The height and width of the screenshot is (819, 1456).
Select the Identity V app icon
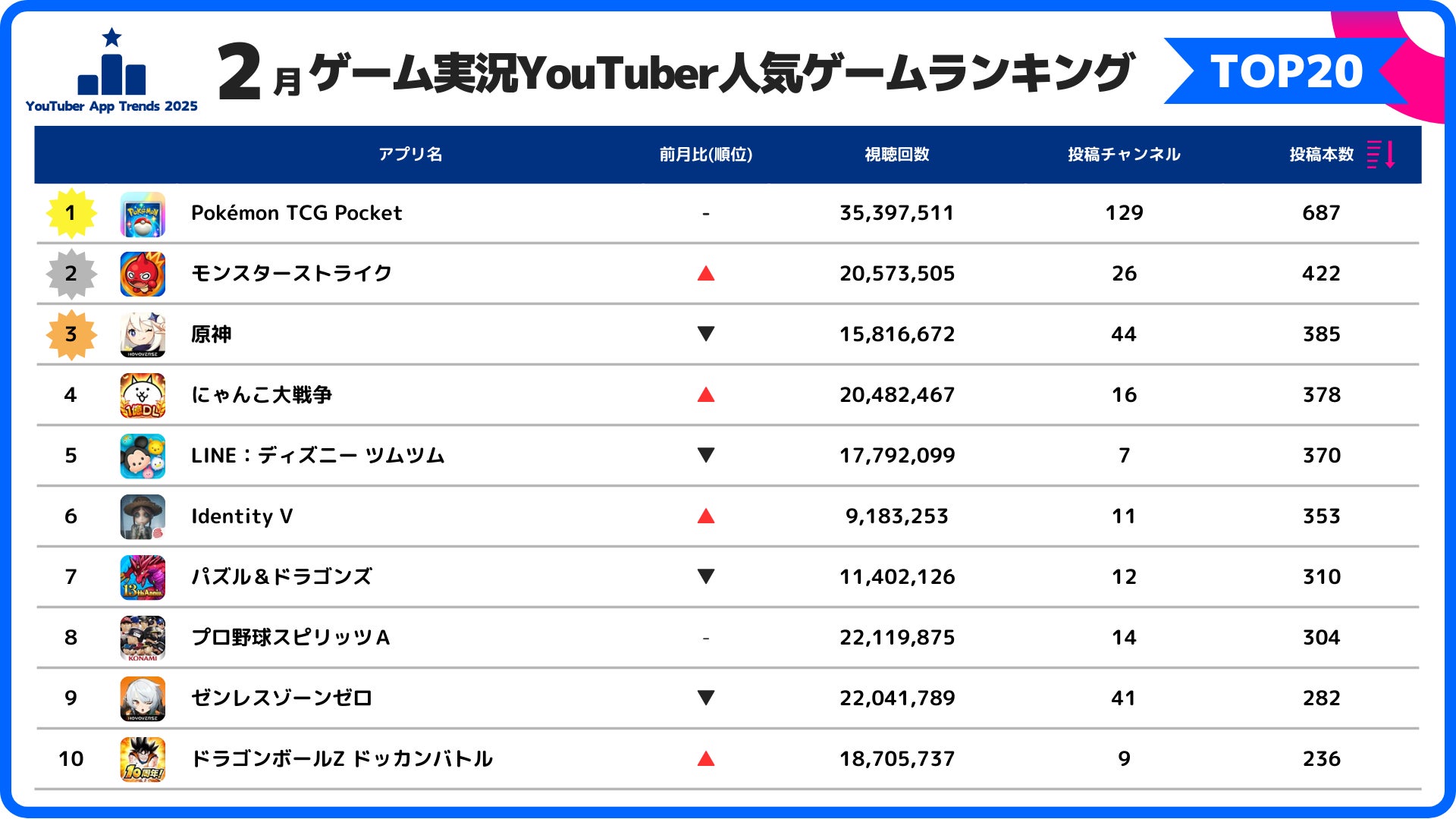tap(143, 516)
